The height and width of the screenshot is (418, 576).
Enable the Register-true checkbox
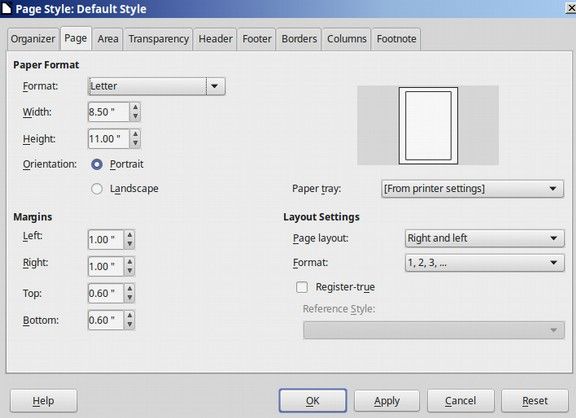(302, 287)
